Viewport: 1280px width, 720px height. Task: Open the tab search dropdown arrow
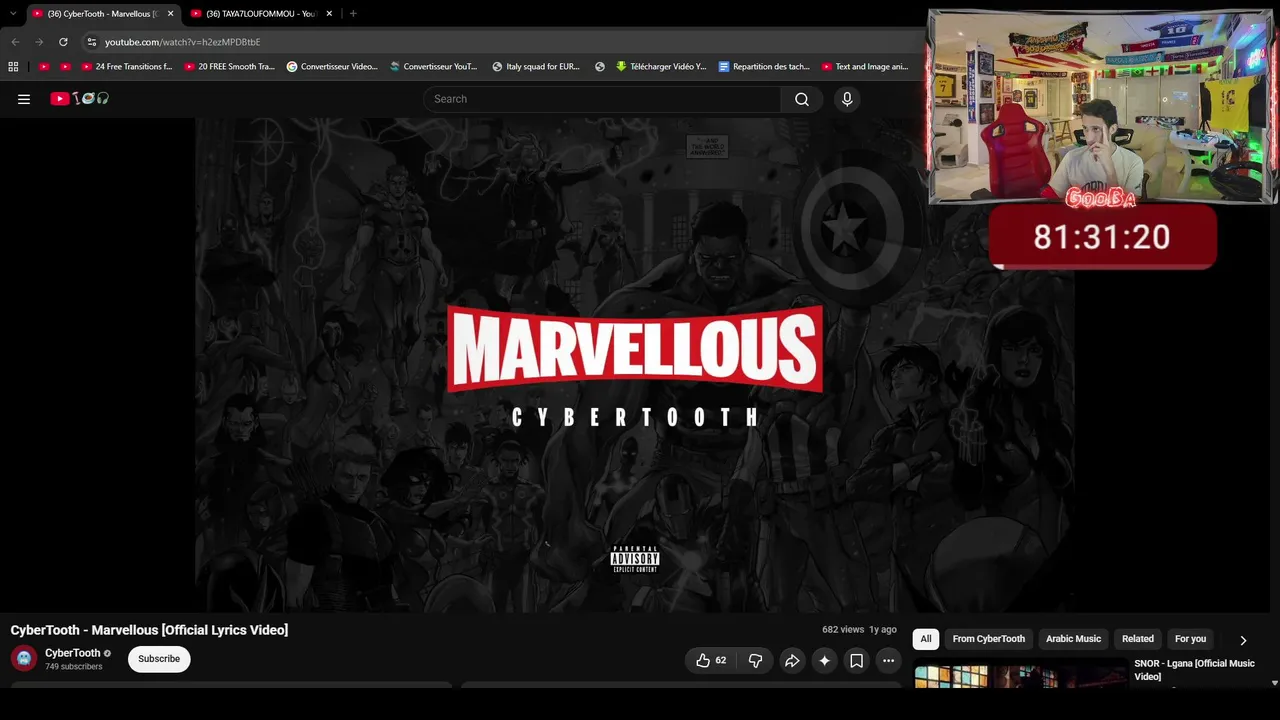tap(13, 13)
